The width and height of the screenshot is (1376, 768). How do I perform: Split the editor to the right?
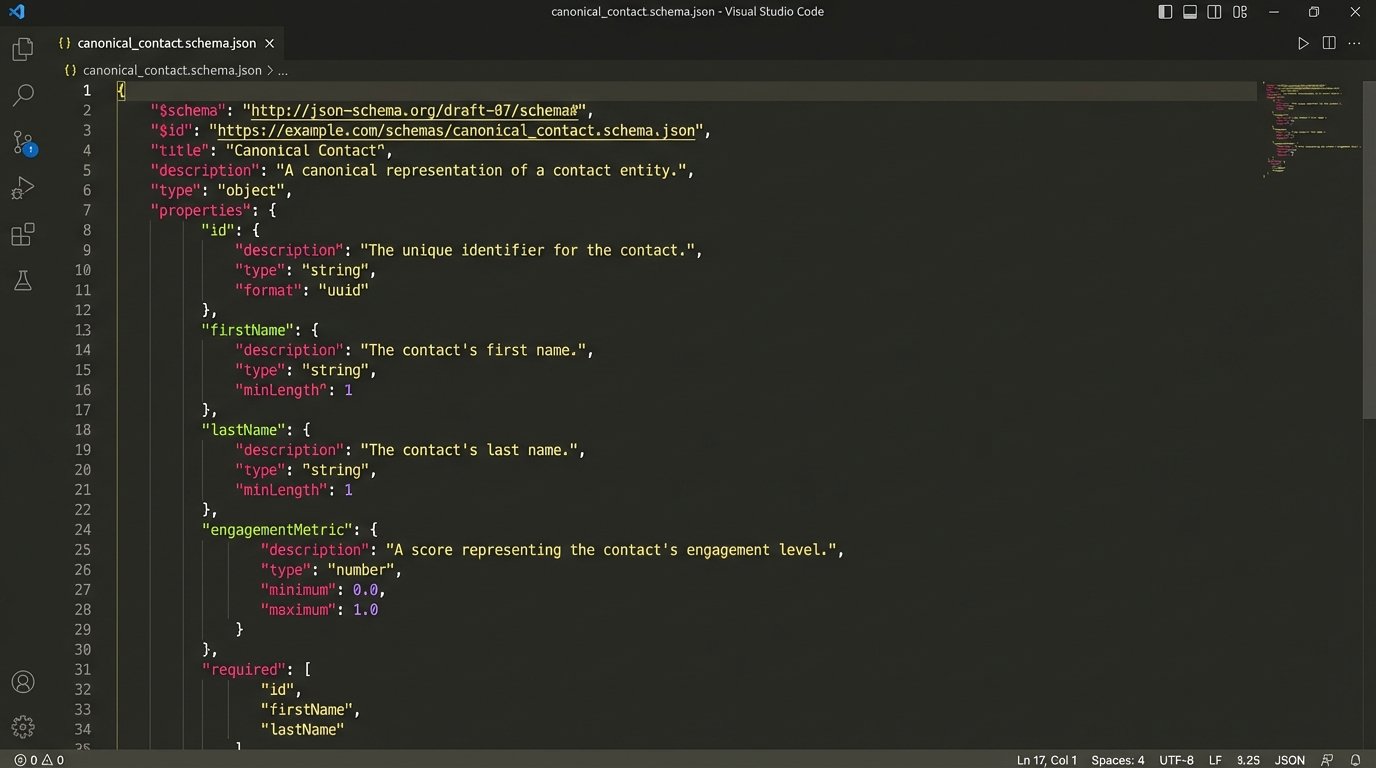[x=1329, y=43]
